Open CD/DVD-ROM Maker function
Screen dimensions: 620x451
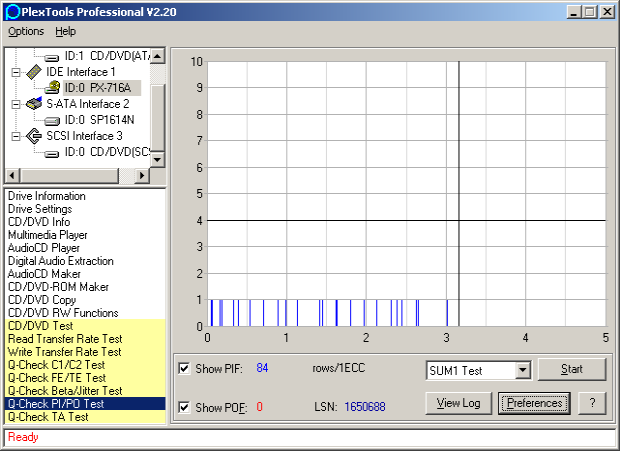click(x=58, y=287)
